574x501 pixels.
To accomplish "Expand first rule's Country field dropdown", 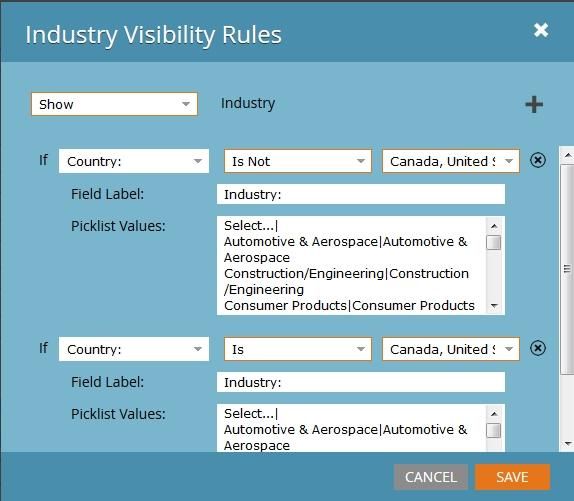I will tap(134, 161).
